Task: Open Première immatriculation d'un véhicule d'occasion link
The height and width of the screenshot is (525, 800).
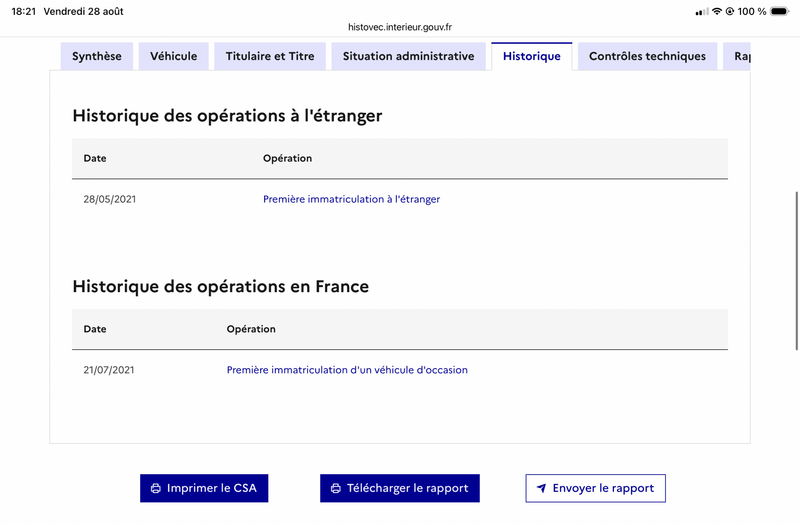Action: (347, 370)
